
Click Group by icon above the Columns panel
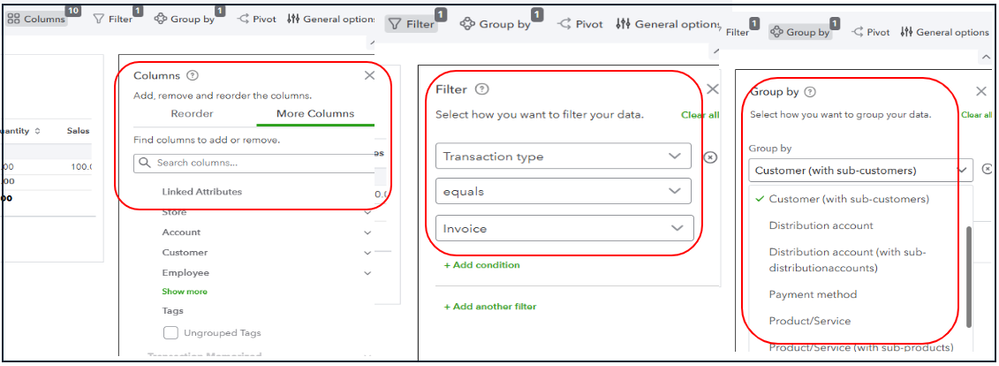click(161, 19)
